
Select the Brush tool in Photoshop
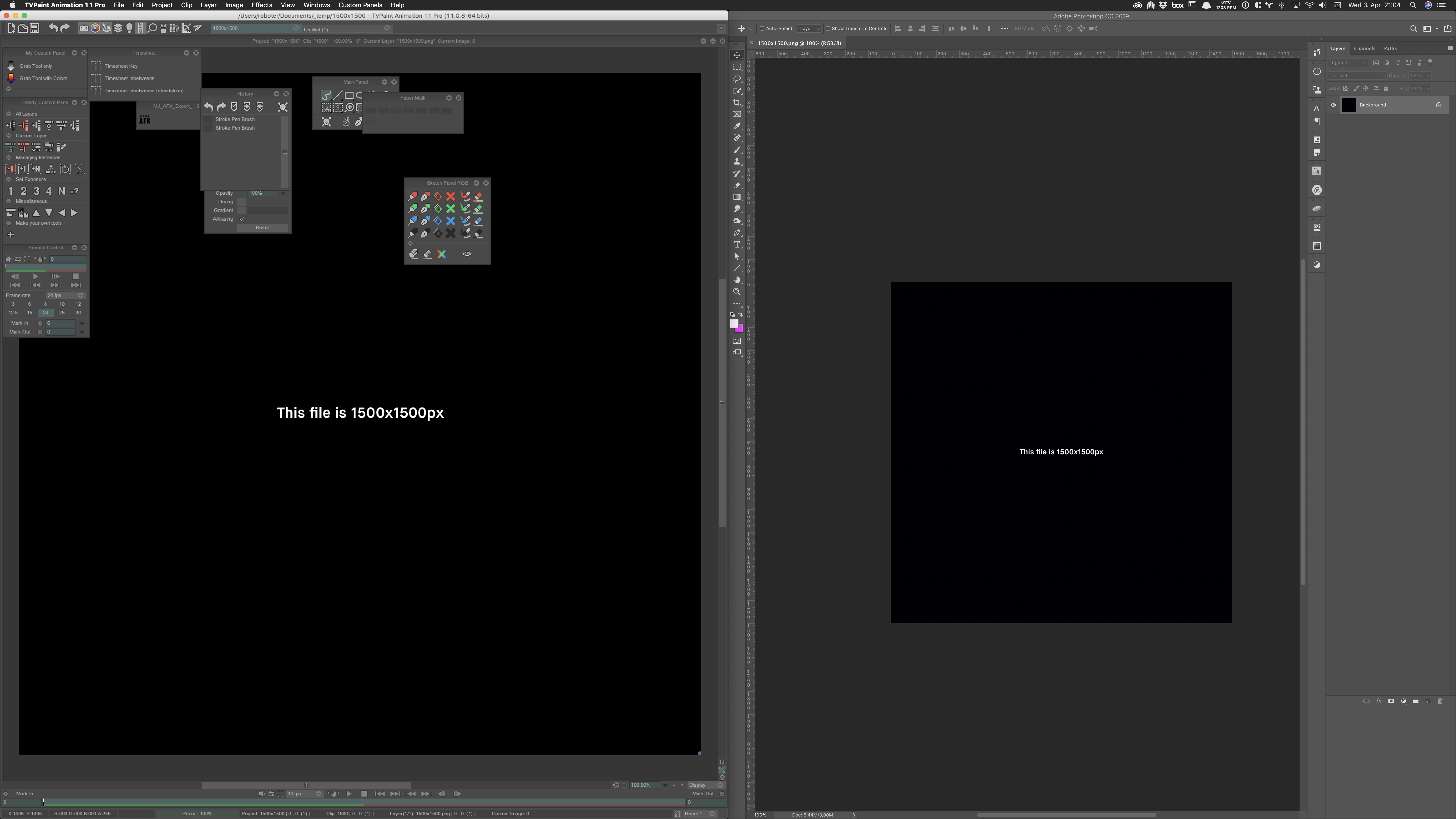click(737, 150)
